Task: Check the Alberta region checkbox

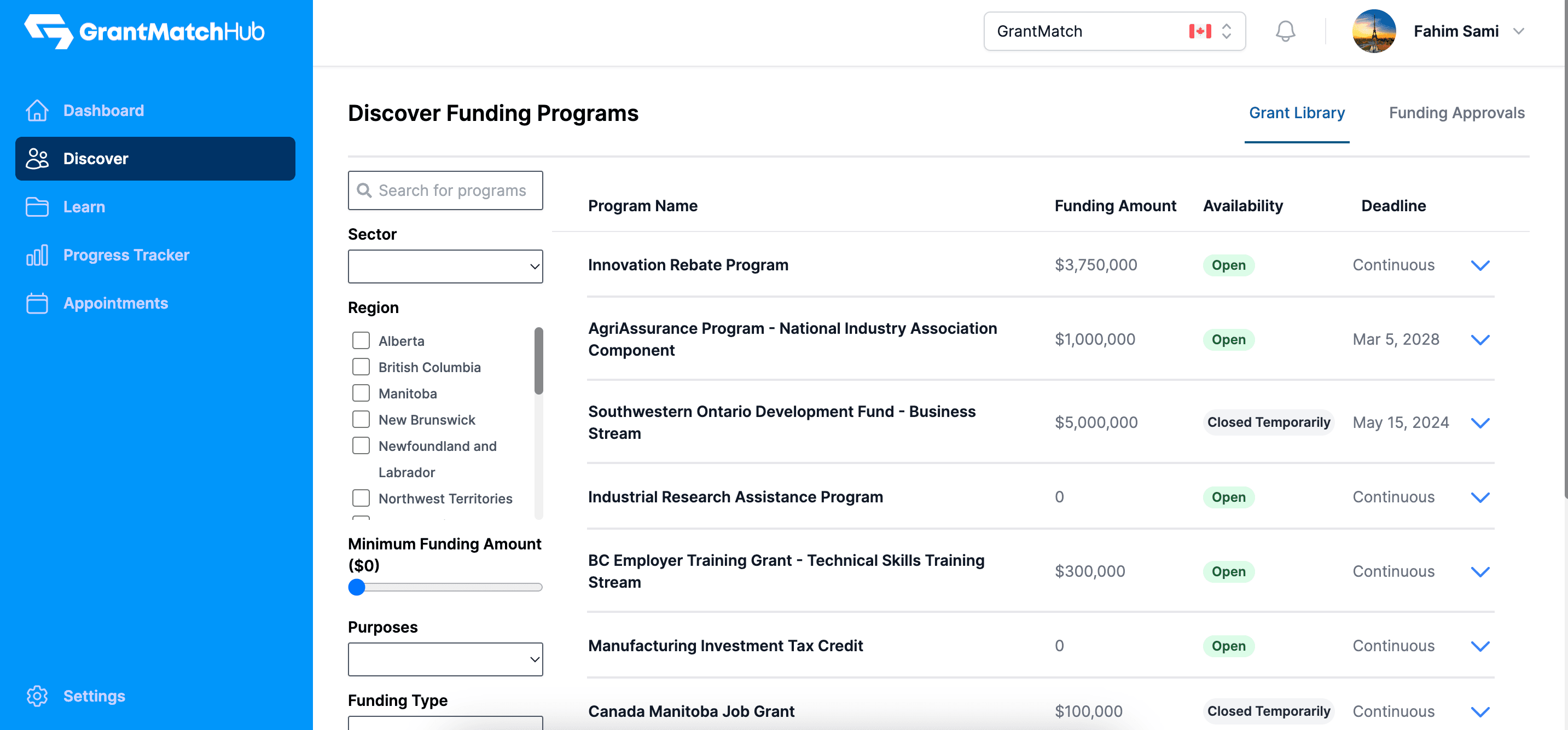Action: pyautogui.click(x=361, y=340)
